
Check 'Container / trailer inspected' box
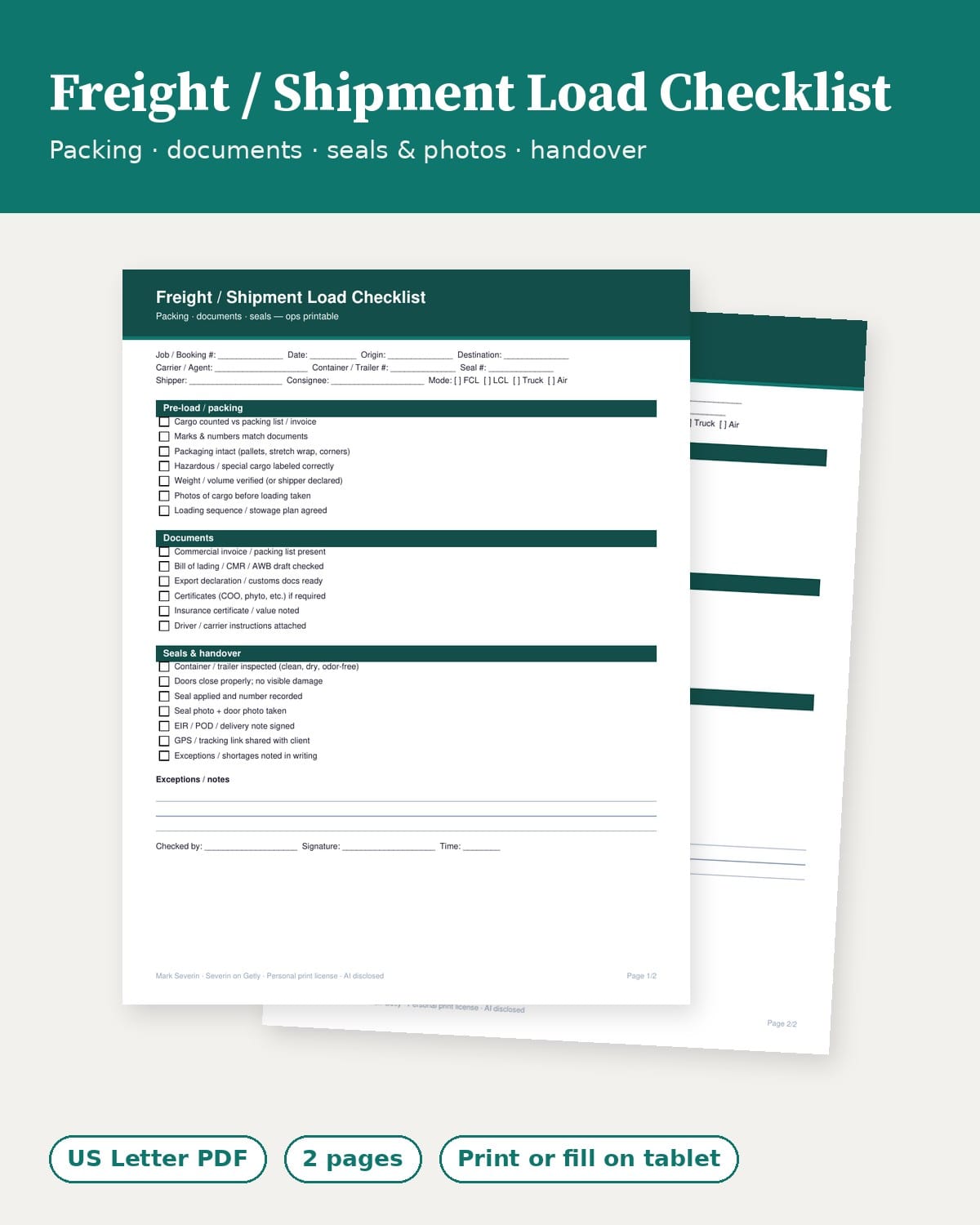pos(164,667)
